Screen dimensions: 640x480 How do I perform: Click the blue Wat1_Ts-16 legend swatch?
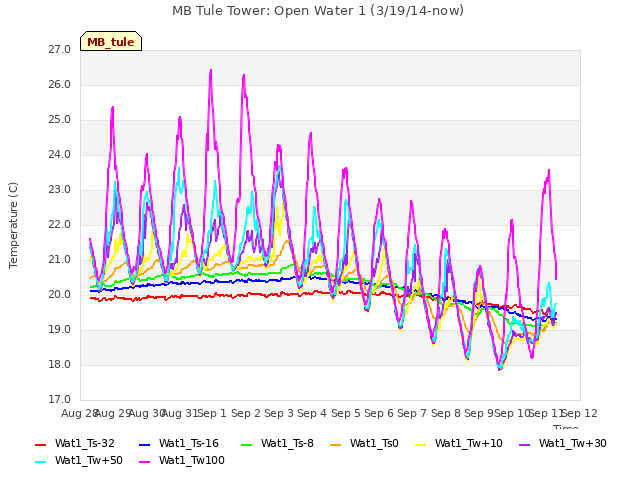point(145,444)
